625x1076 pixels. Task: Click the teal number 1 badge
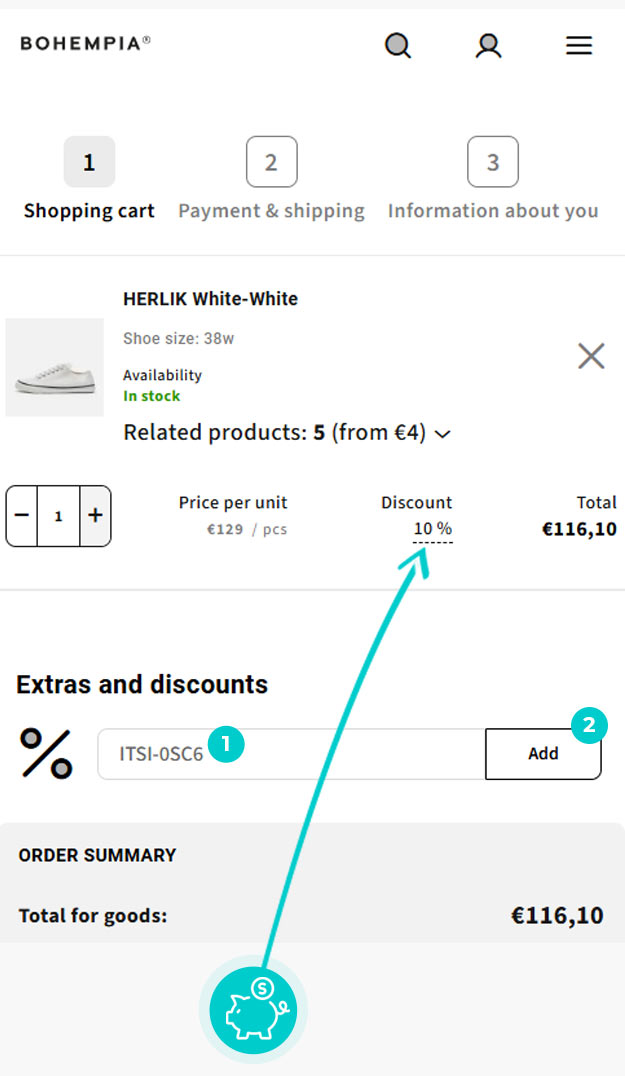tap(227, 744)
